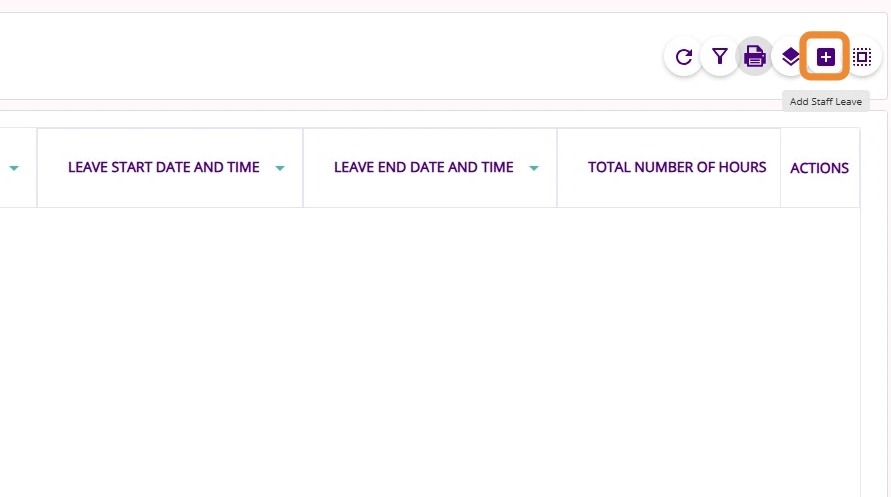891x497 pixels.
Task: Select the Total Number of Hours column header
Action: (x=677, y=167)
